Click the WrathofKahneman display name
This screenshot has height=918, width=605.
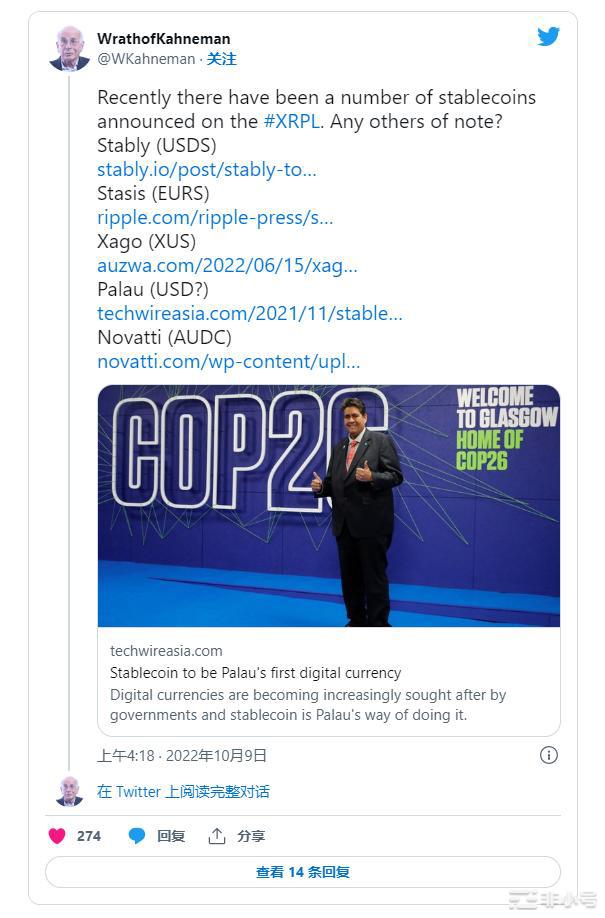click(x=163, y=39)
